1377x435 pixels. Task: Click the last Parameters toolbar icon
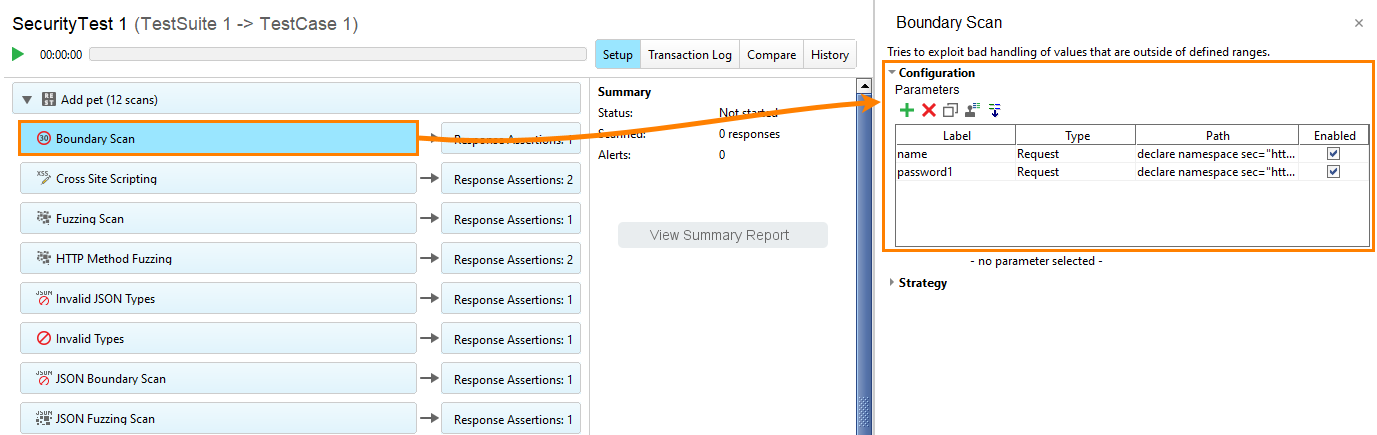pos(994,110)
